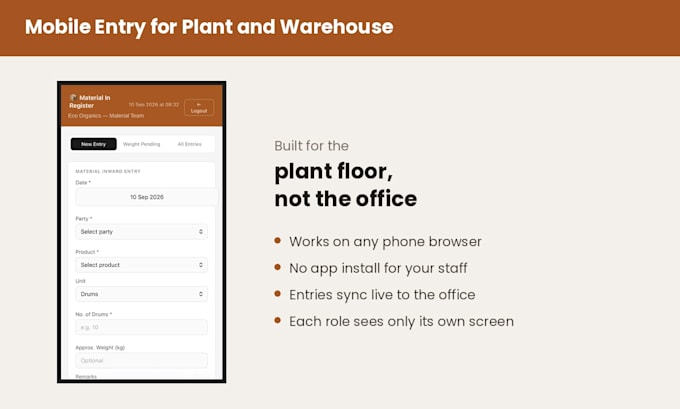Click 'Mobile Entry for Plant and Warehouse' title
Screen dimensions: 680x409
pyautogui.click(x=209, y=27)
